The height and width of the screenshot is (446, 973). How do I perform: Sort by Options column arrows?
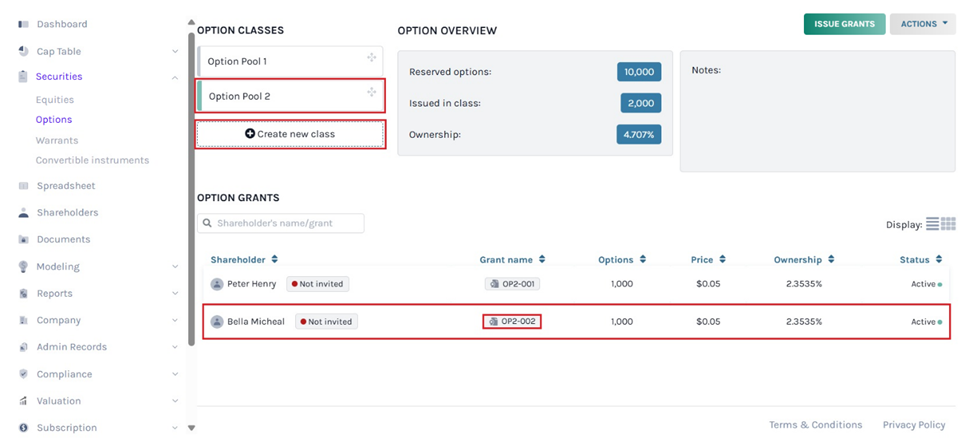point(642,259)
